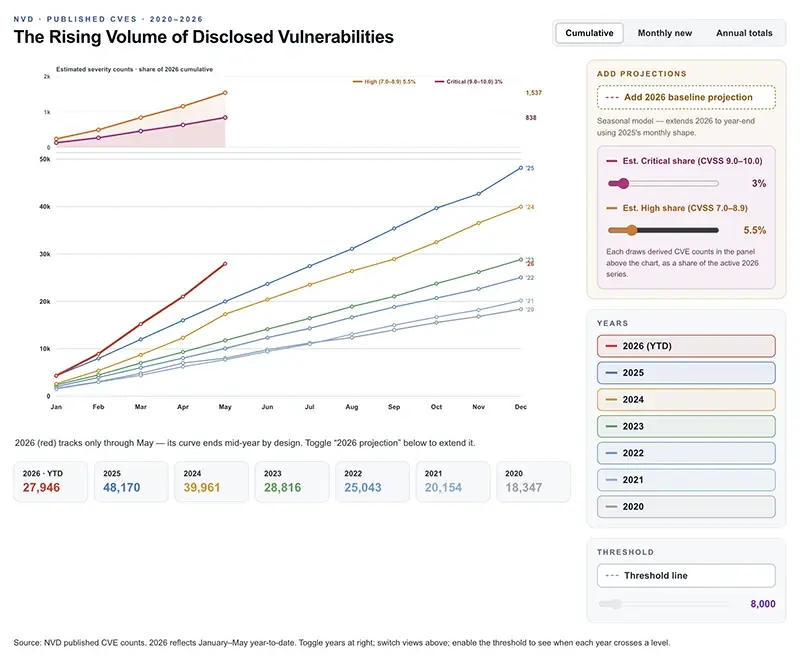
Task: Click the 2025 December endpoint marker
Action: (x=520, y=168)
